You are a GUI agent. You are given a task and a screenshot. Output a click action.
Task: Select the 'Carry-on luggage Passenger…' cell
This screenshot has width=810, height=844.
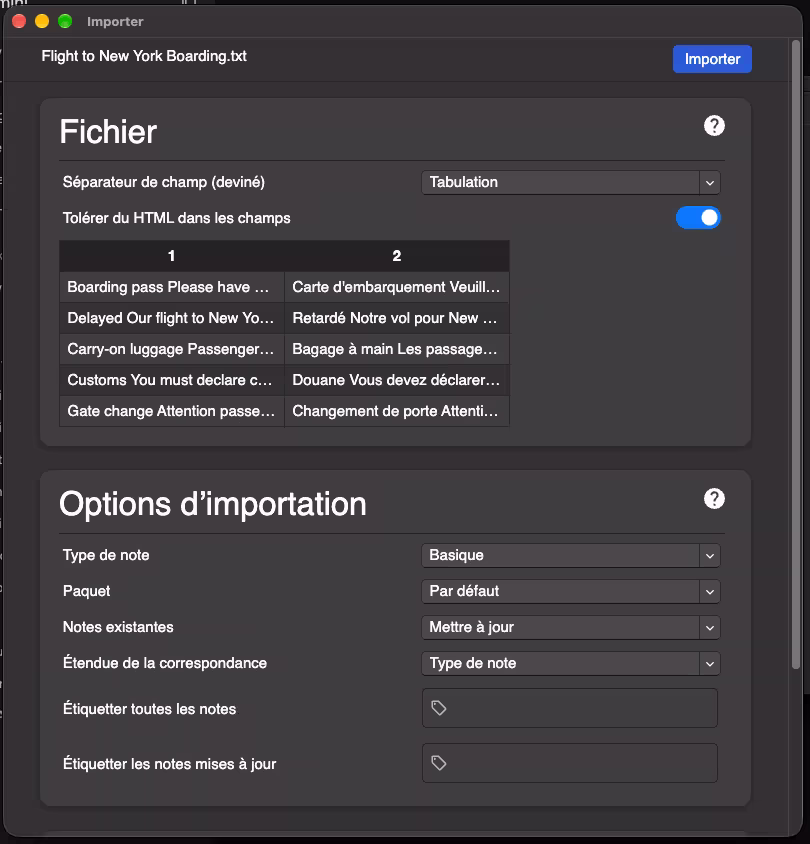(172, 349)
